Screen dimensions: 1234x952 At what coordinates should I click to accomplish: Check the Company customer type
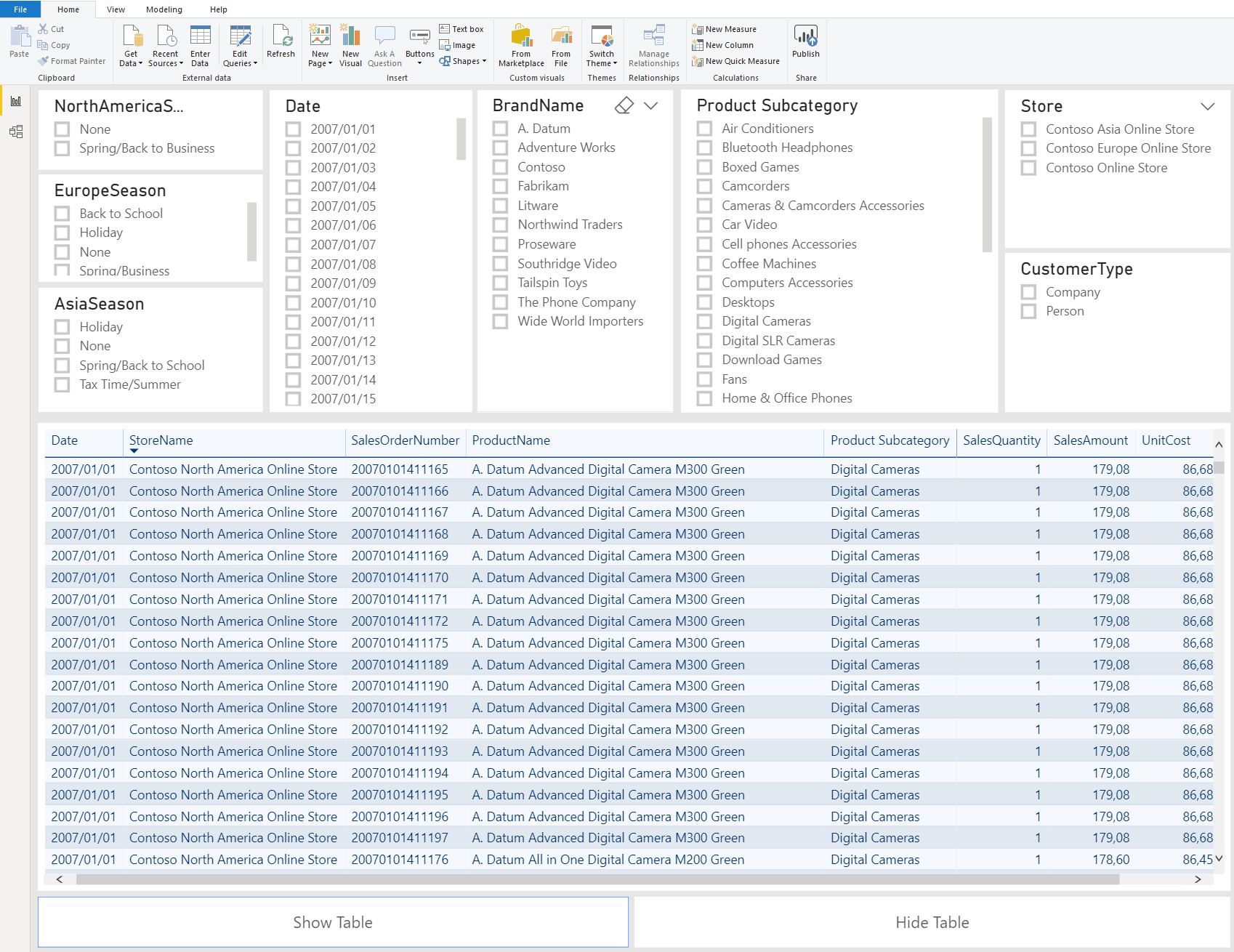coord(1028,292)
